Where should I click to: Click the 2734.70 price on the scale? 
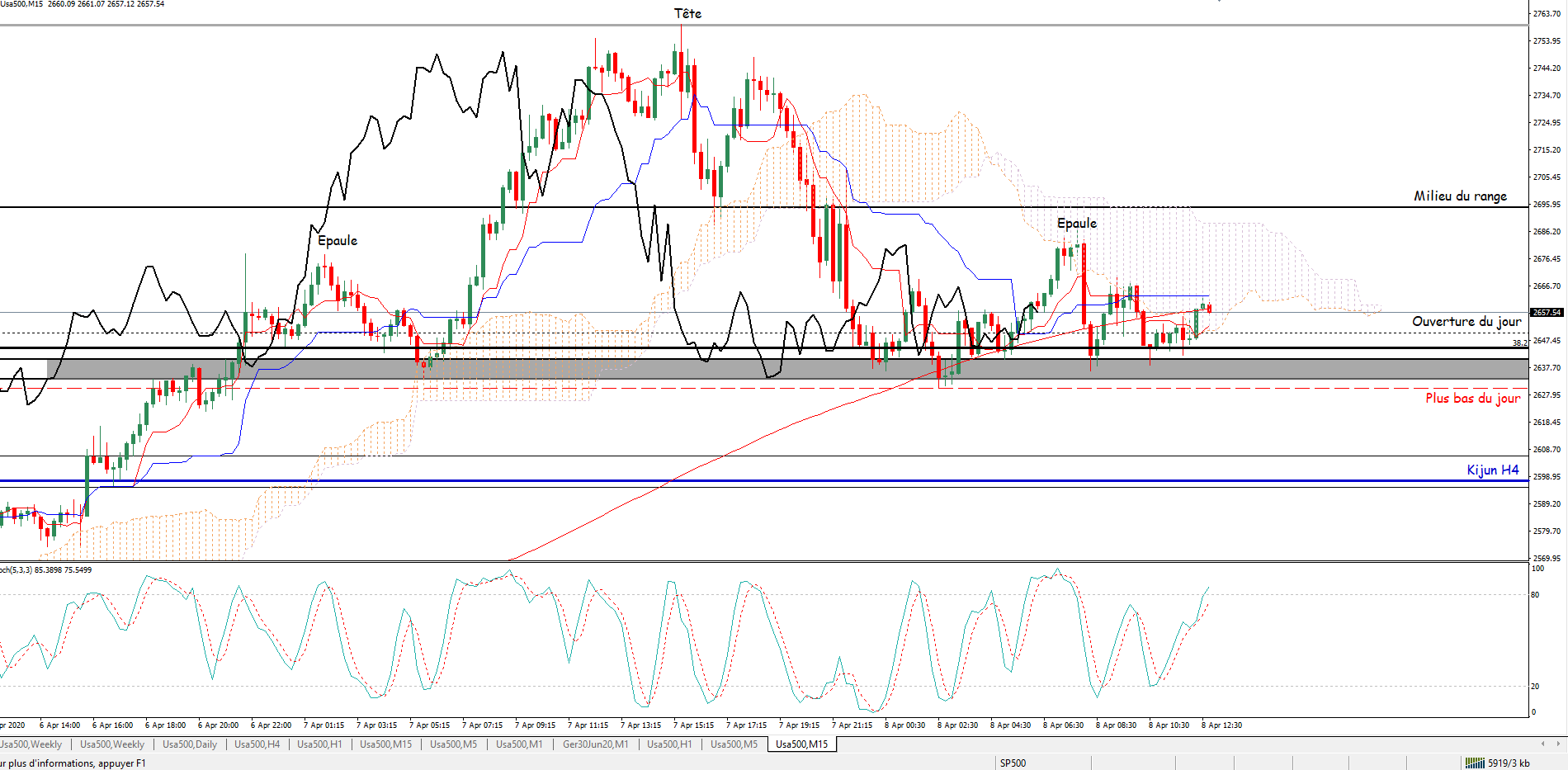pos(1547,96)
